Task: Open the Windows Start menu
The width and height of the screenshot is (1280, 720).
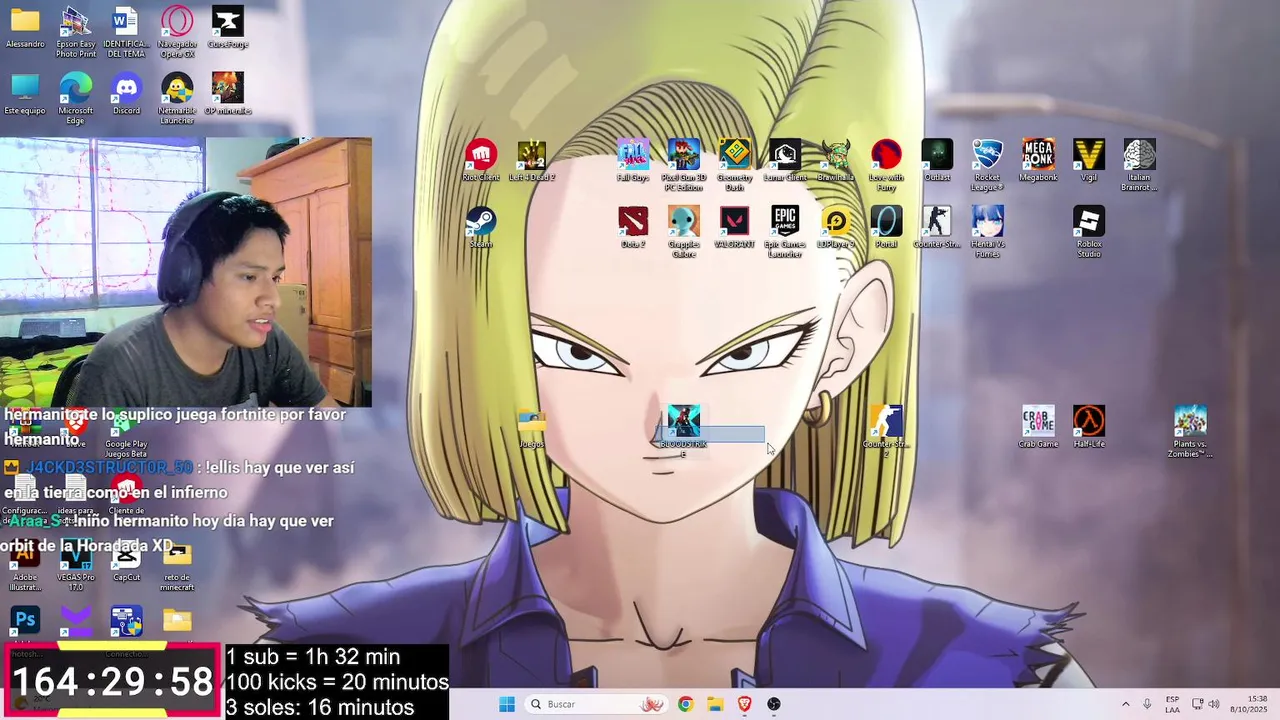Action: (507, 704)
